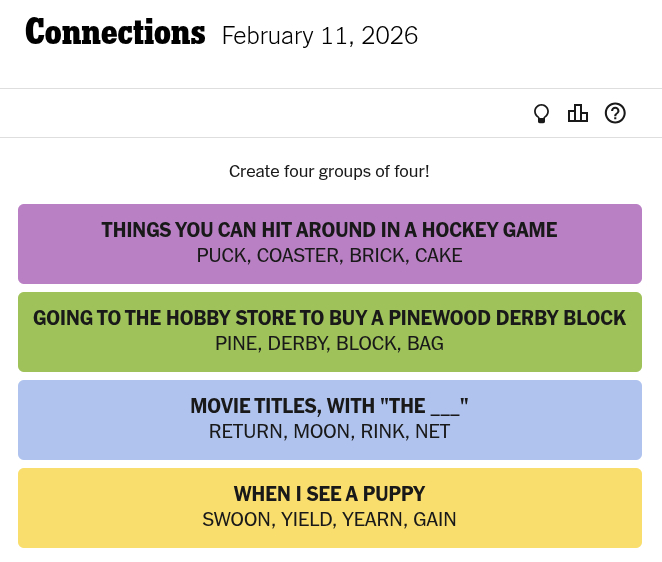Click the "PINE, DERBY, BLOCK, BAG" word list

coord(329,344)
